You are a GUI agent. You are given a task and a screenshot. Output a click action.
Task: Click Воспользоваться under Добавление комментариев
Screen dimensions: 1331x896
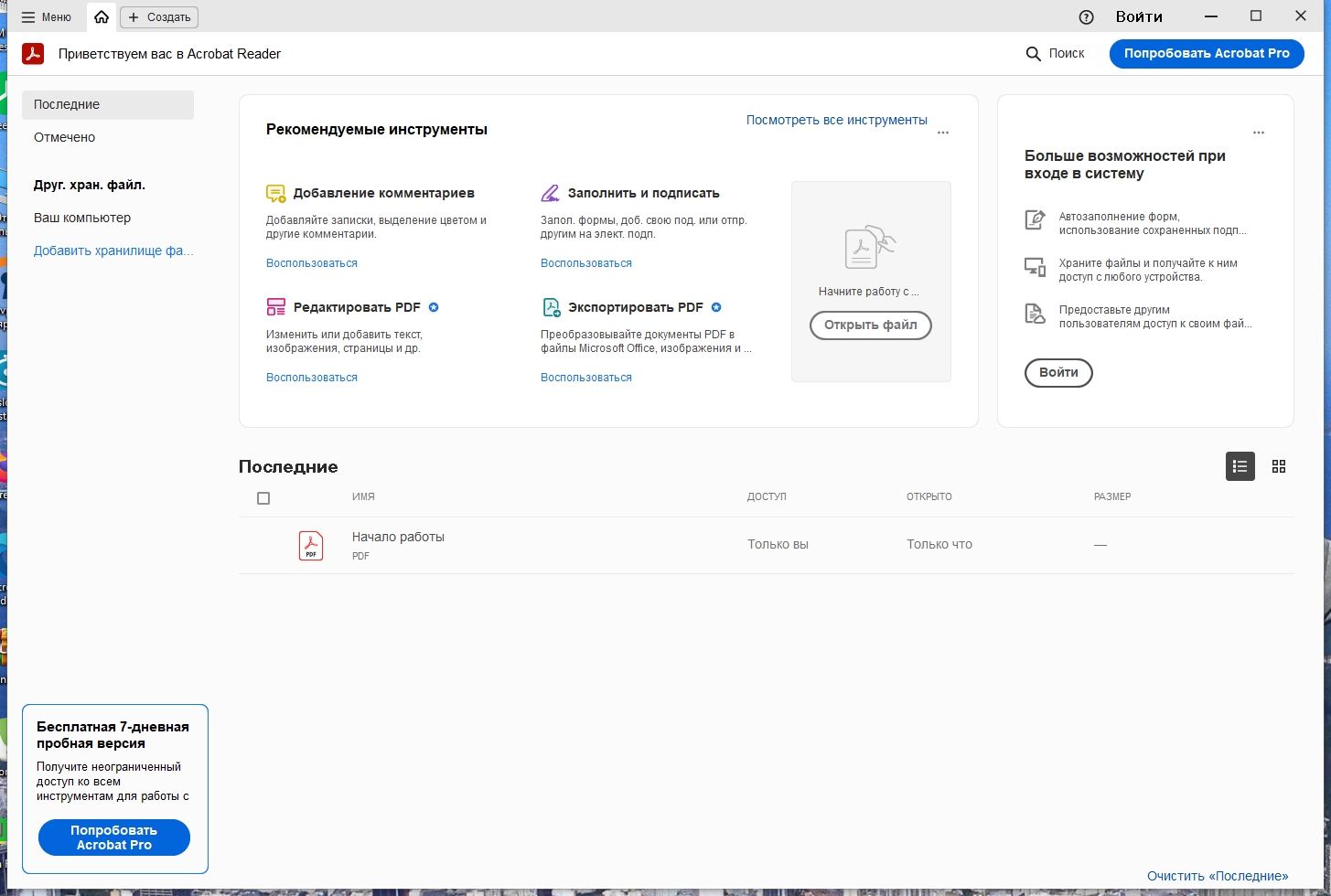tap(312, 263)
